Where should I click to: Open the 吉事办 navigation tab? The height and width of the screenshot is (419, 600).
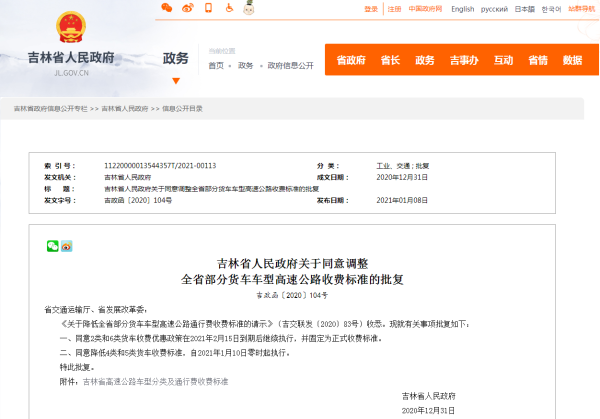464,60
